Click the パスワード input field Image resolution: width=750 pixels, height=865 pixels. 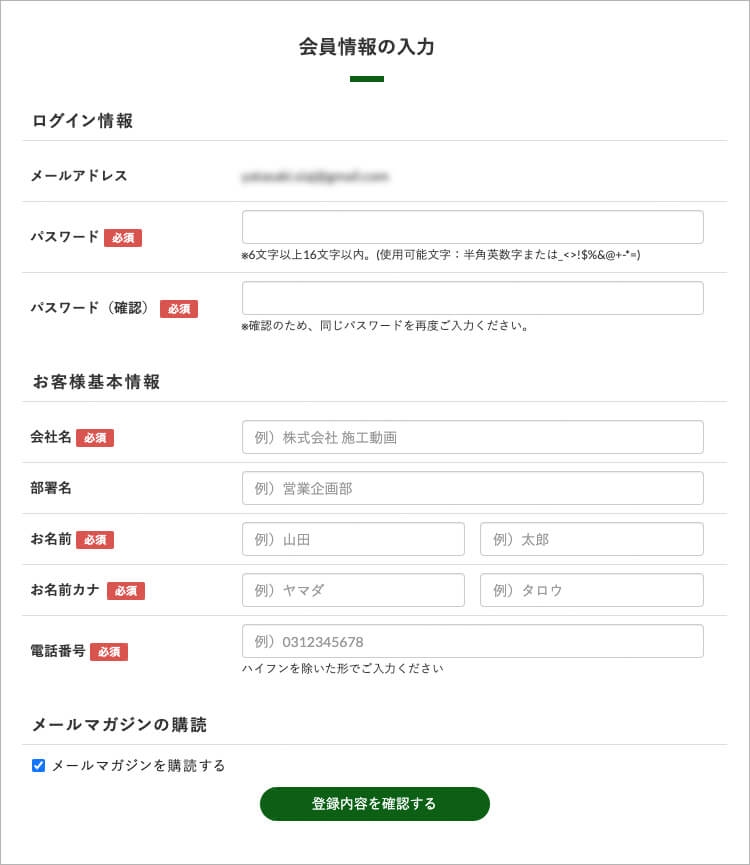point(472,227)
